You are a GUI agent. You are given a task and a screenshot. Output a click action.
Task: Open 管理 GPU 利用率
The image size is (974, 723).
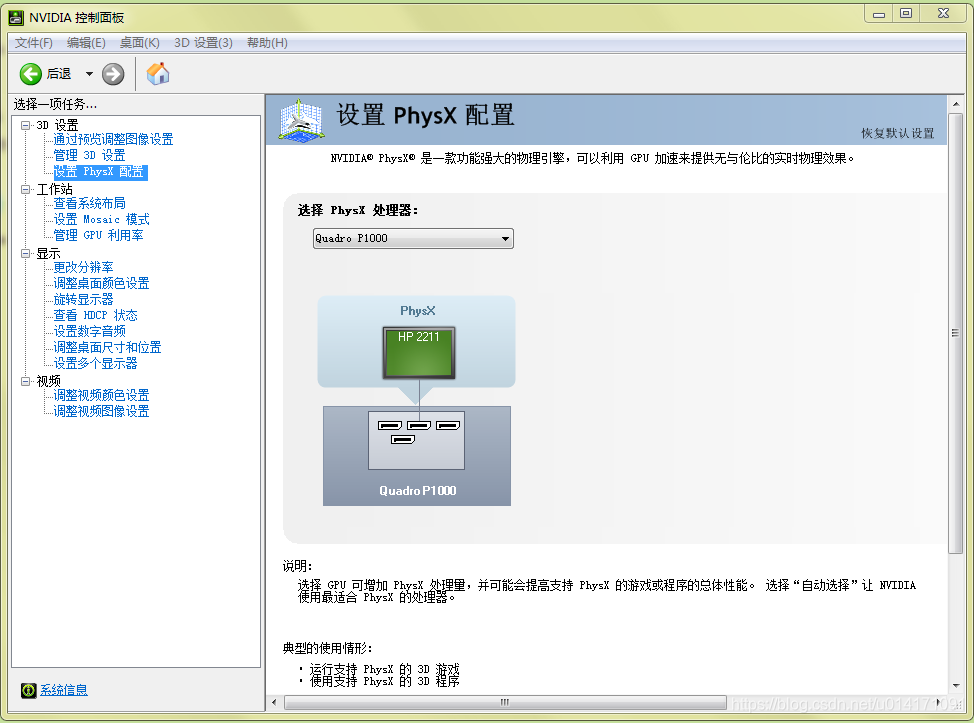click(x=98, y=235)
